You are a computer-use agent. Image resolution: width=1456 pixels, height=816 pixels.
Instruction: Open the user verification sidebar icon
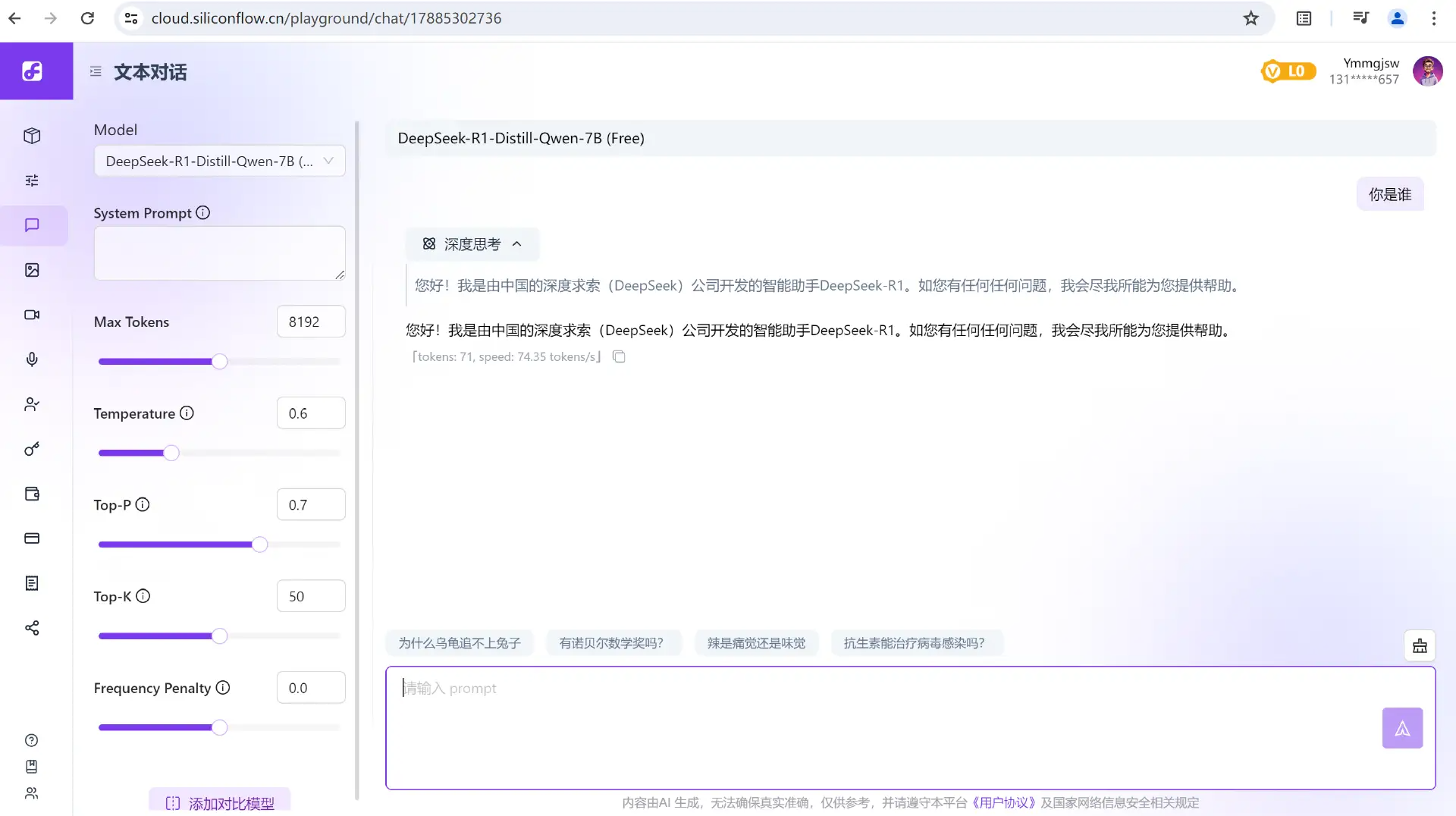tap(32, 404)
